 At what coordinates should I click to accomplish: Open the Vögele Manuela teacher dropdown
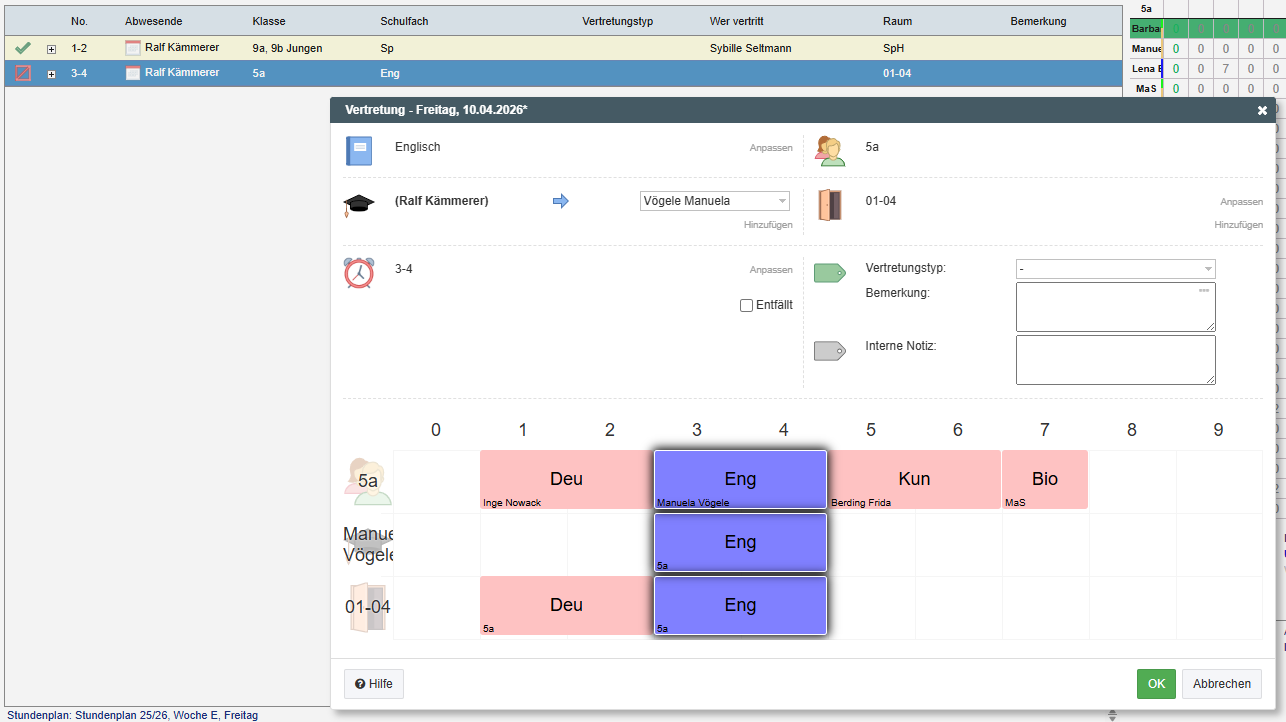[x=714, y=201]
